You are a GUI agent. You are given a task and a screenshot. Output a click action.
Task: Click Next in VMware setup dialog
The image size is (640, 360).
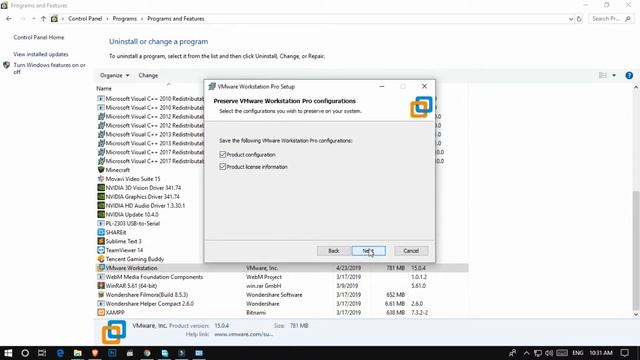369,251
